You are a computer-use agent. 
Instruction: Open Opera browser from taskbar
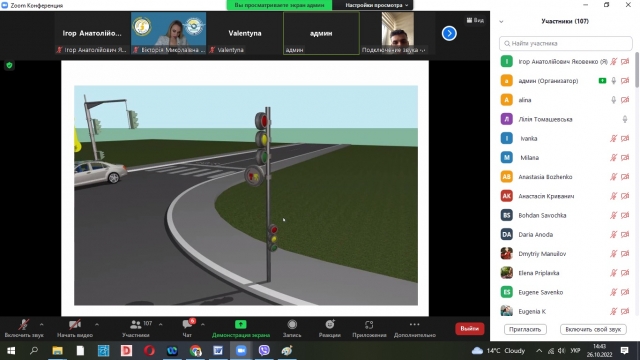coord(149,351)
